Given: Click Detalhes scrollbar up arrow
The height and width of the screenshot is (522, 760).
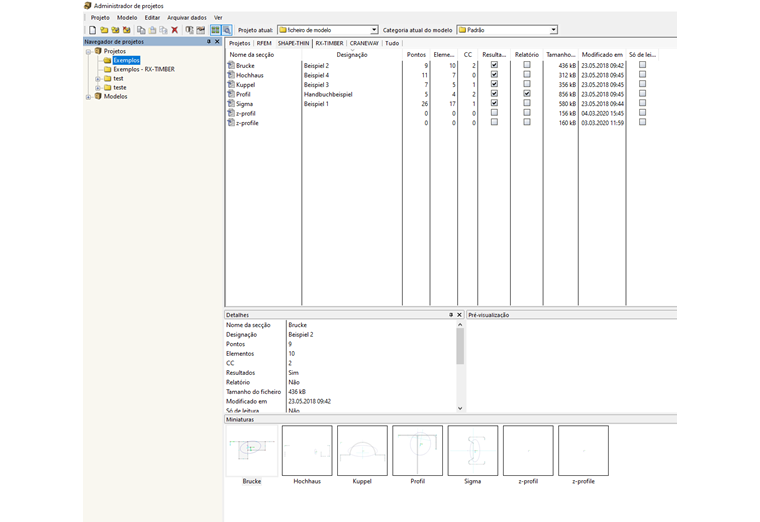Looking at the screenshot, I should [x=460, y=325].
